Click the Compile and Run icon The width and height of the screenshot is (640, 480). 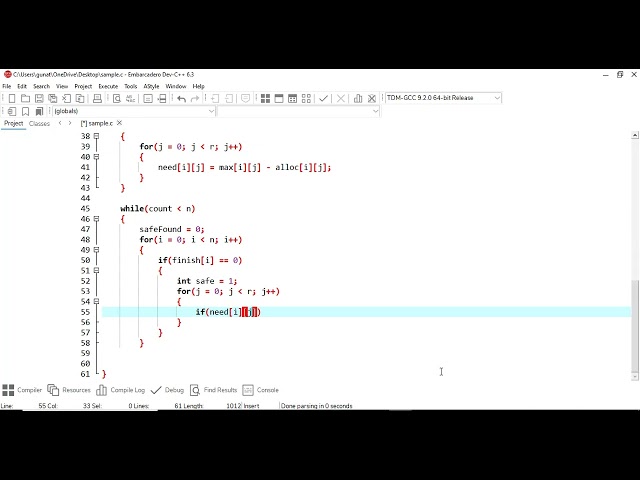pos(292,98)
